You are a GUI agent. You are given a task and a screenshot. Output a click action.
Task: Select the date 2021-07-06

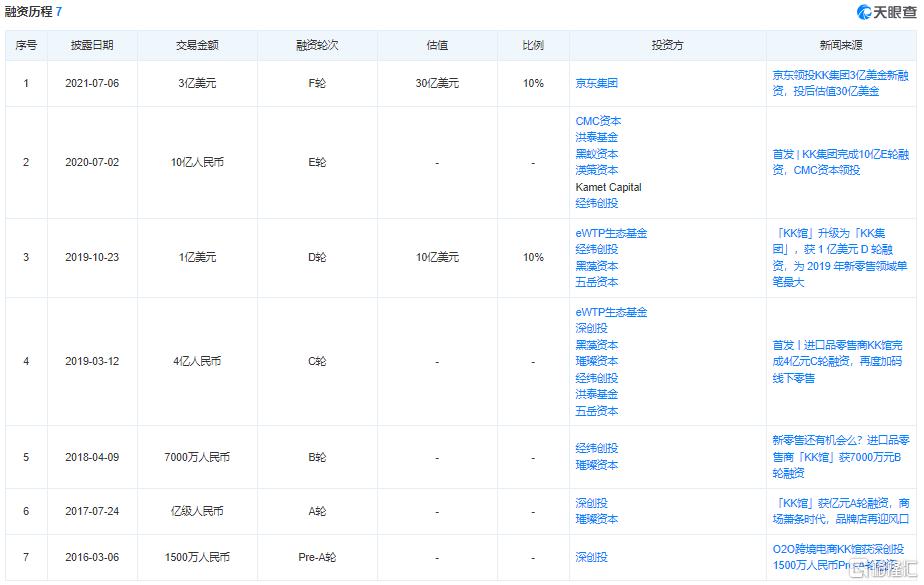pos(92,83)
